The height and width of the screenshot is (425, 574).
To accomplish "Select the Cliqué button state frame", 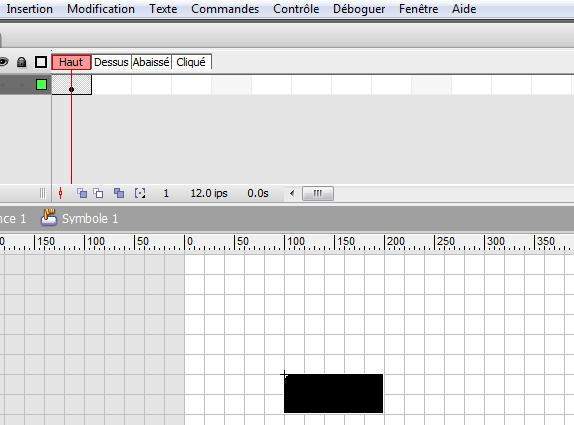I will tap(191, 62).
